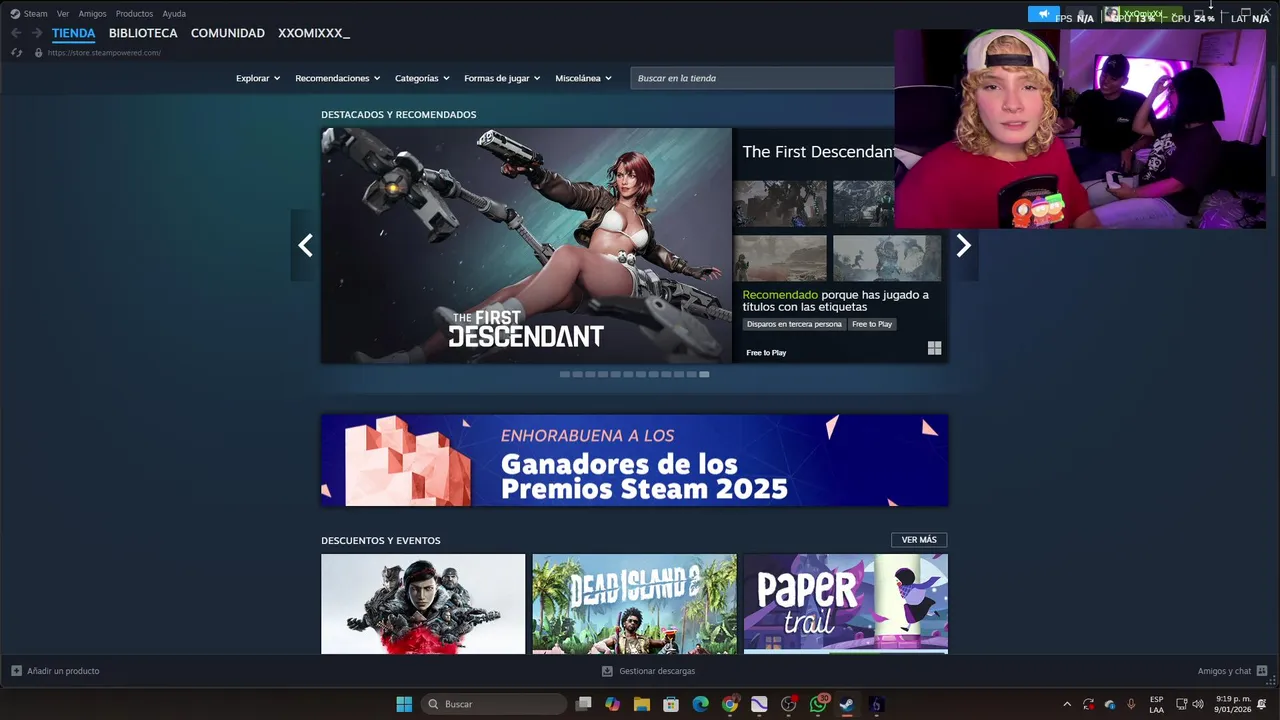Expand the Recomendaciones dropdown
Image resolution: width=1280 pixels, height=720 pixels.
point(337,78)
